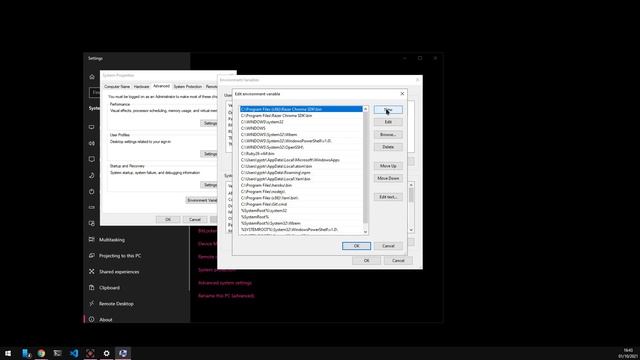Click the Browse... button

388,134
